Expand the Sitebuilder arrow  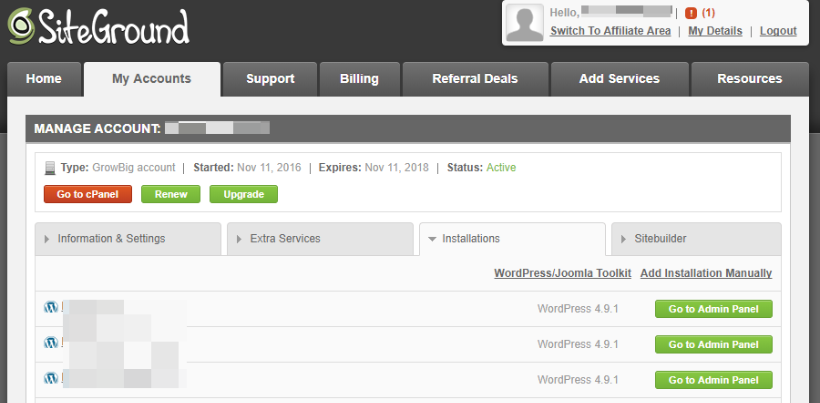tap(623, 239)
